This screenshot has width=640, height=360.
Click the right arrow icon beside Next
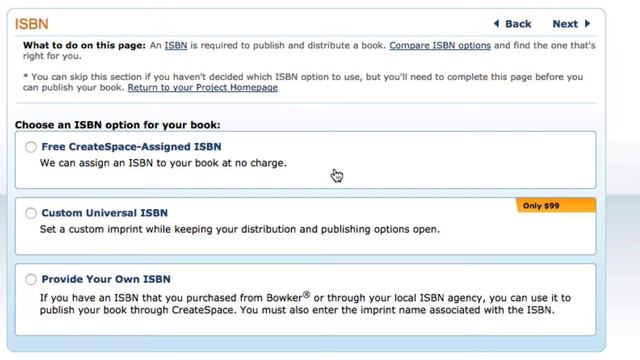coord(587,24)
